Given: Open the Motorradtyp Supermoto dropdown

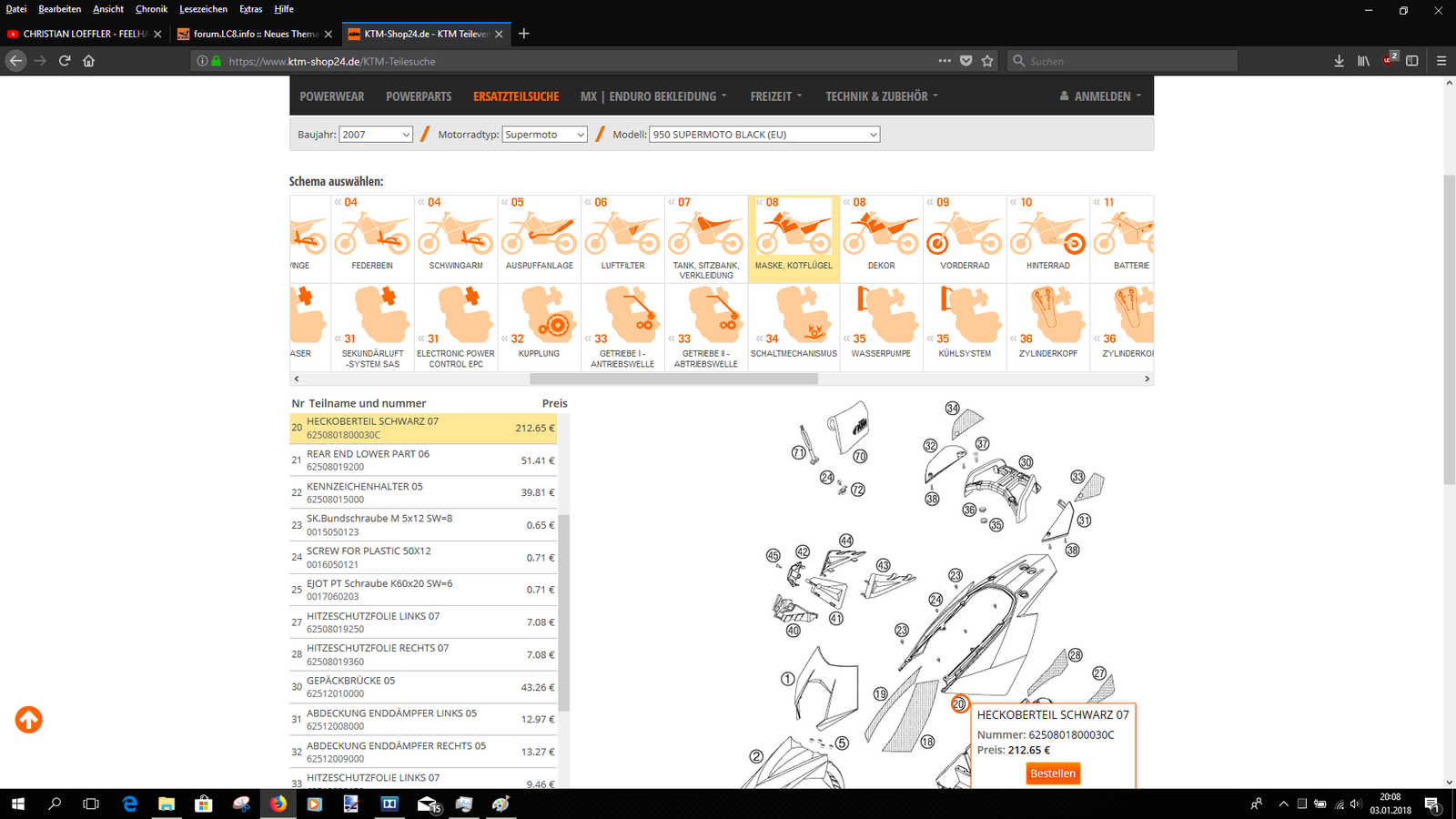Looking at the screenshot, I should (544, 135).
